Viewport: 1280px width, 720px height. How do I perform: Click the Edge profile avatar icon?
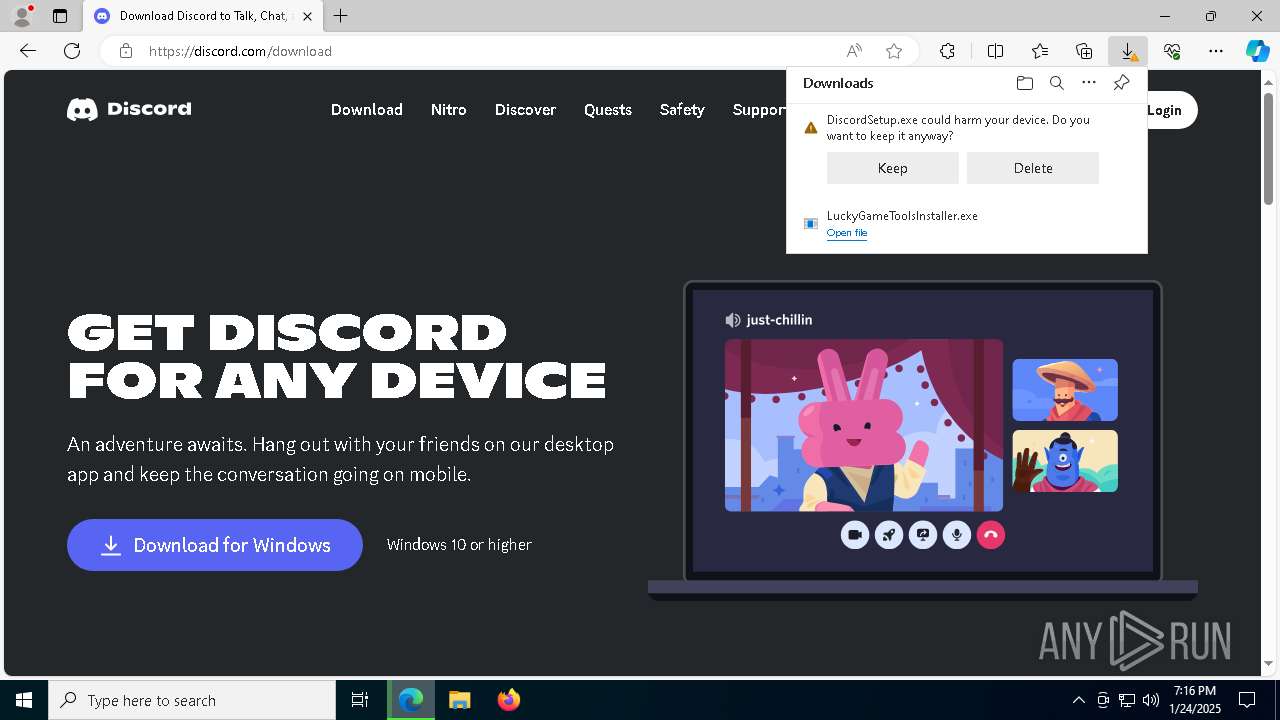(22, 16)
